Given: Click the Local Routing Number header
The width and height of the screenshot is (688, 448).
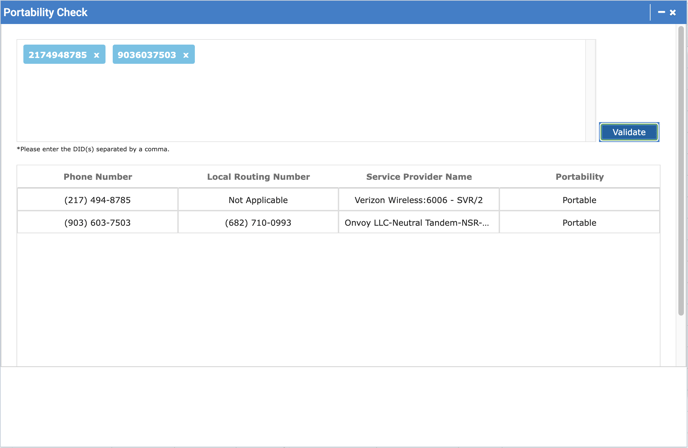Looking at the screenshot, I should tap(258, 177).
